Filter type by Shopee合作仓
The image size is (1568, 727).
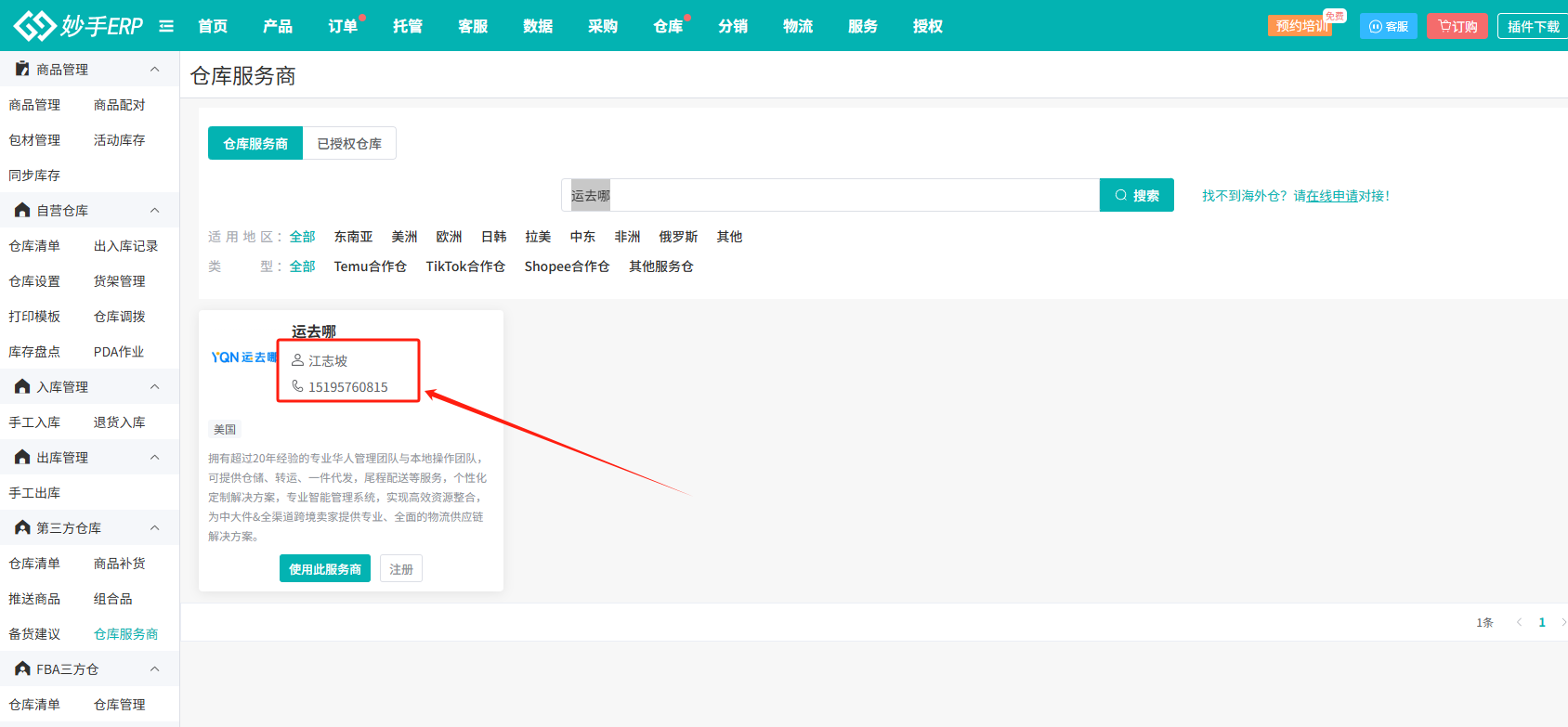(x=567, y=266)
